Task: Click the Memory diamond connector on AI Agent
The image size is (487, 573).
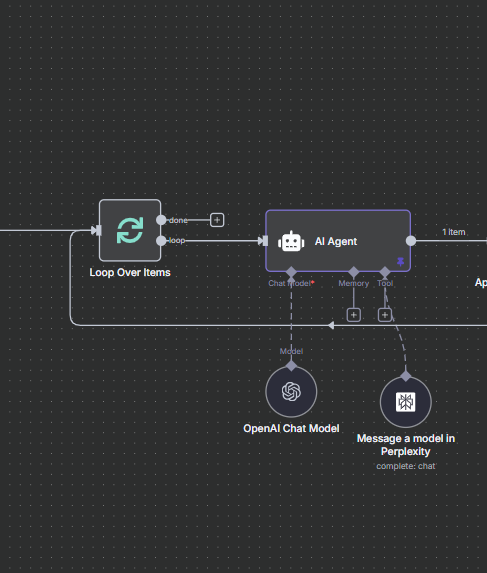Action: [354, 272]
